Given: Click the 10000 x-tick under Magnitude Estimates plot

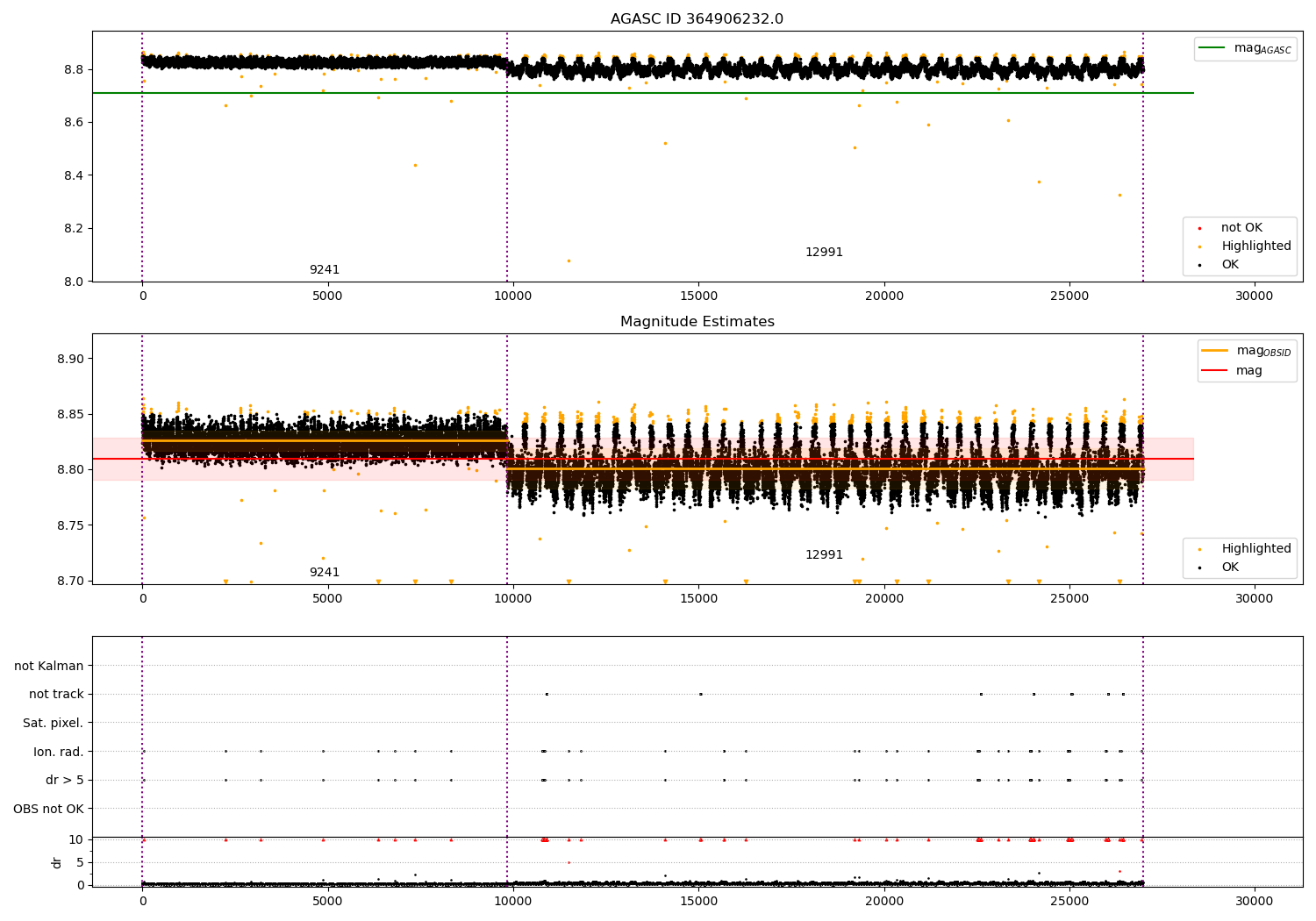Looking at the screenshot, I should tap(512, 598).
